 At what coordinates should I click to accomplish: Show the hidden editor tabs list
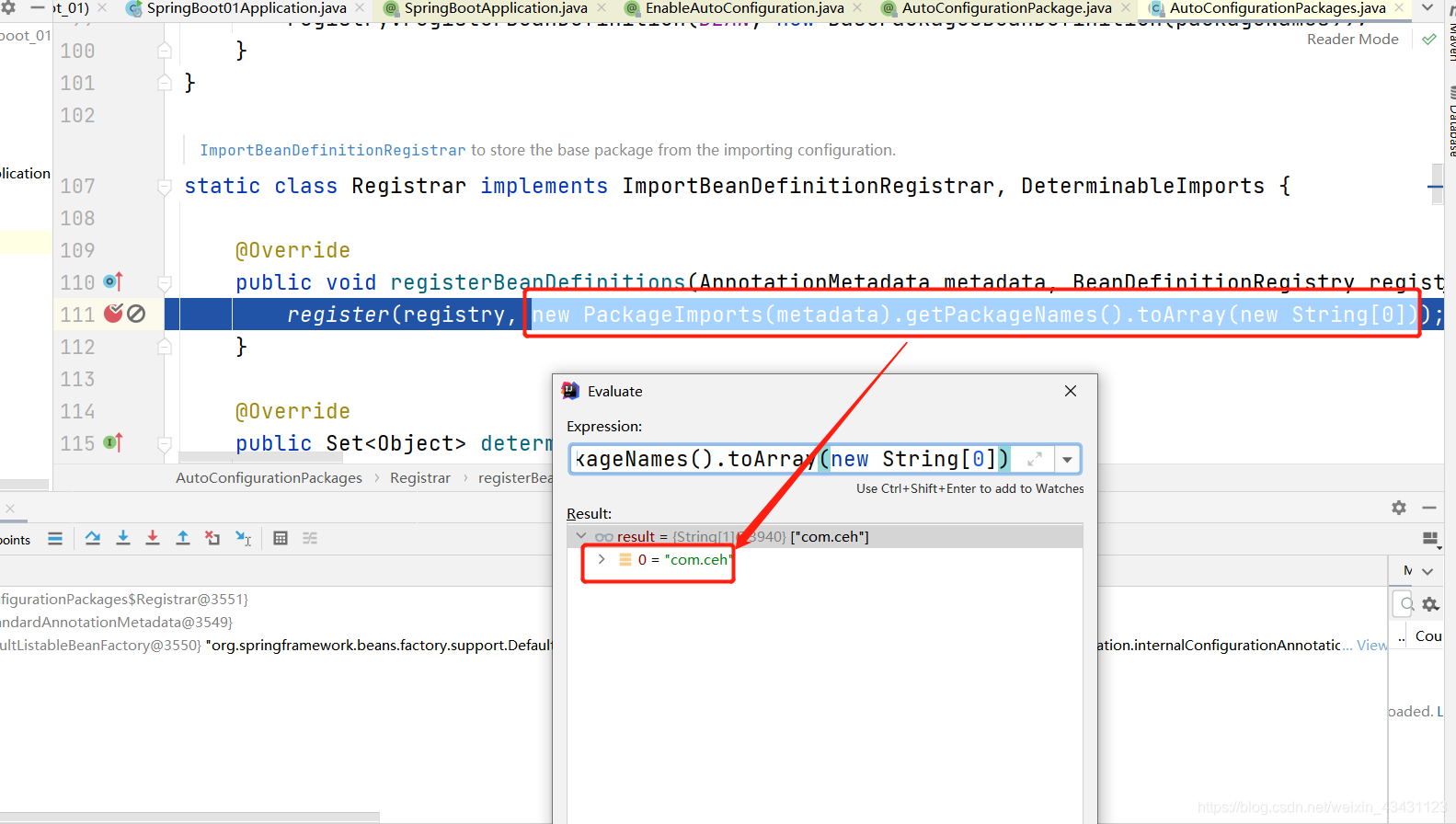point(1427,8)
